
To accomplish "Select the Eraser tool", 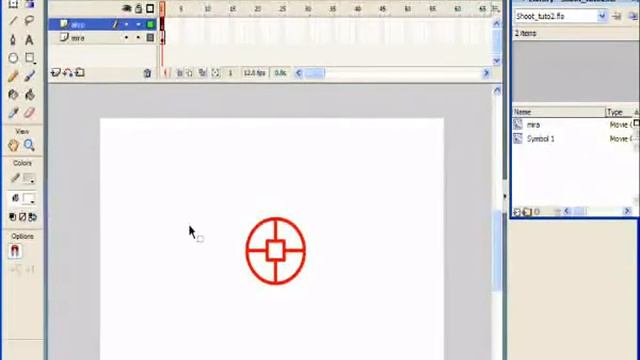I will pos(29,113).
